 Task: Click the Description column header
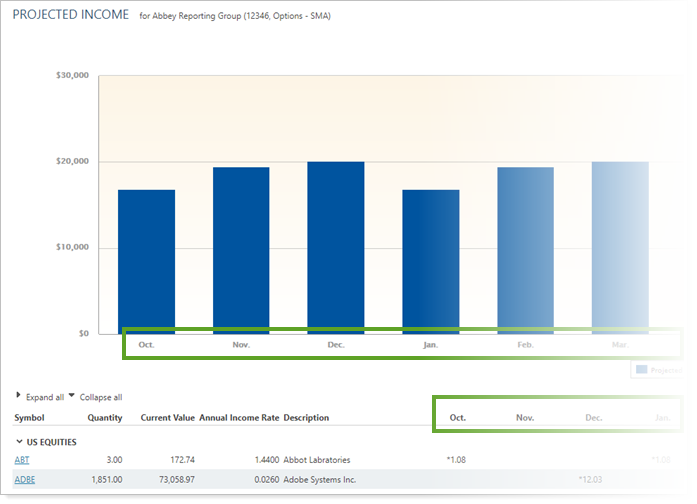[306, 418]
